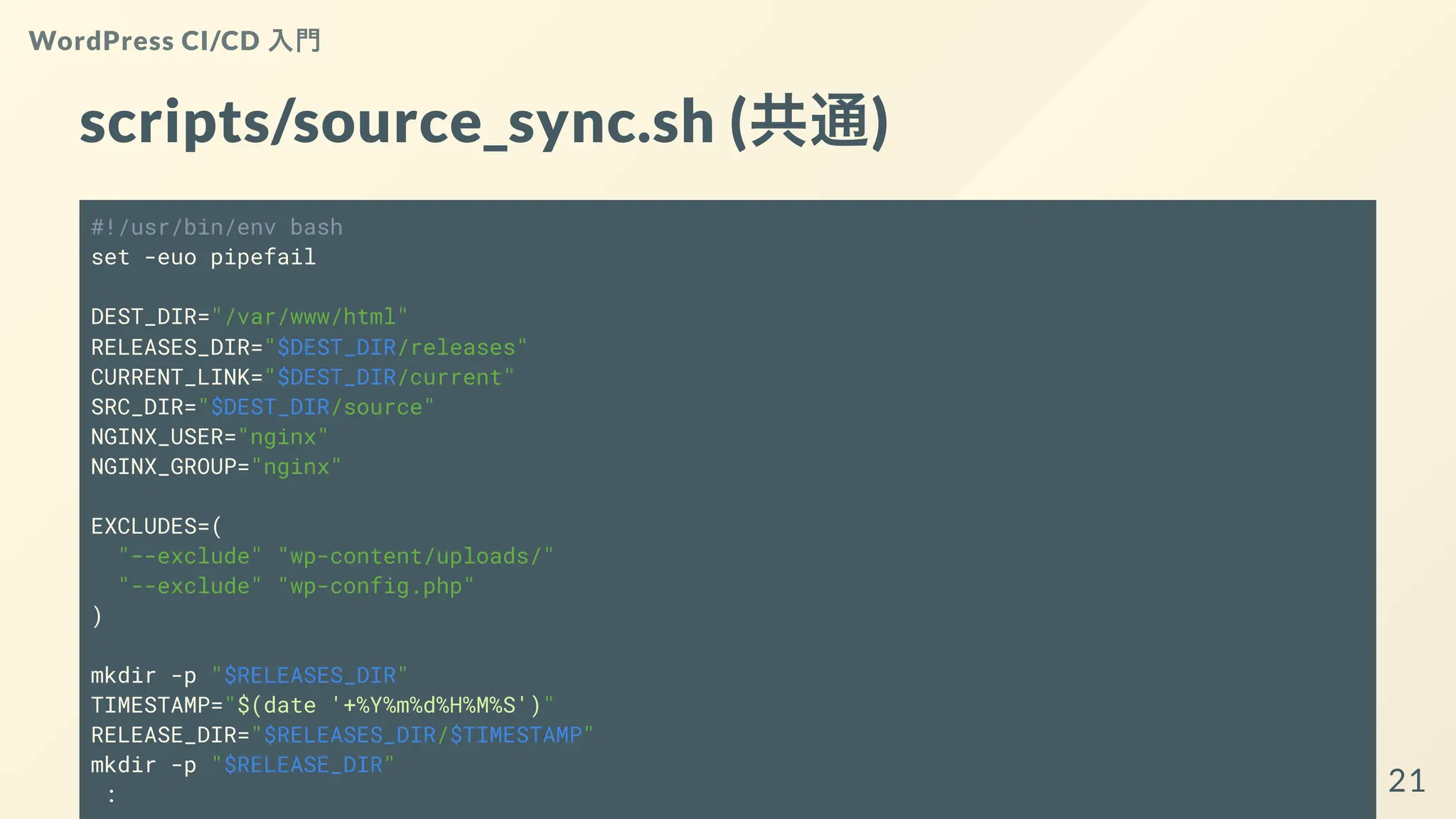1456x819 pixels.
Task: Click the wp-config.php exclude entry
Action: tap(375, 587)
